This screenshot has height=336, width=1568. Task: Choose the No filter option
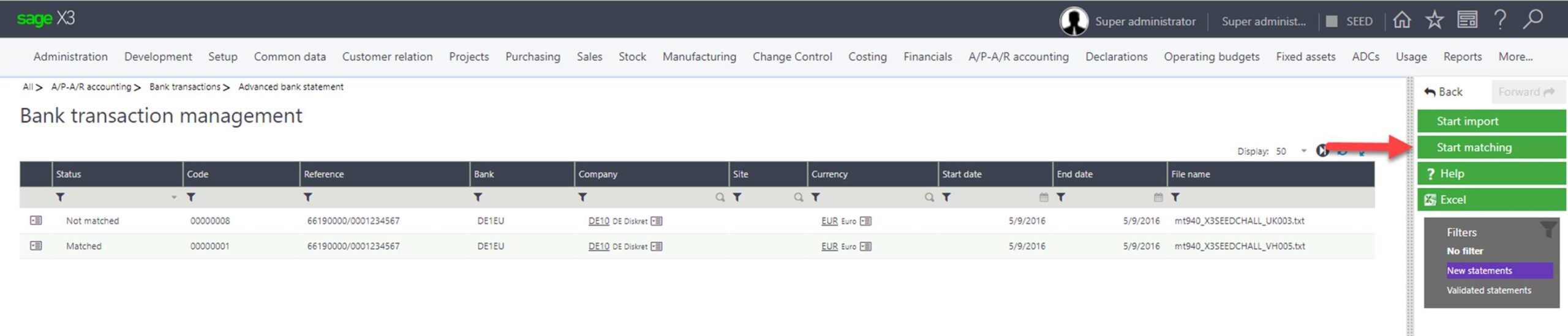click(1464, 251)
